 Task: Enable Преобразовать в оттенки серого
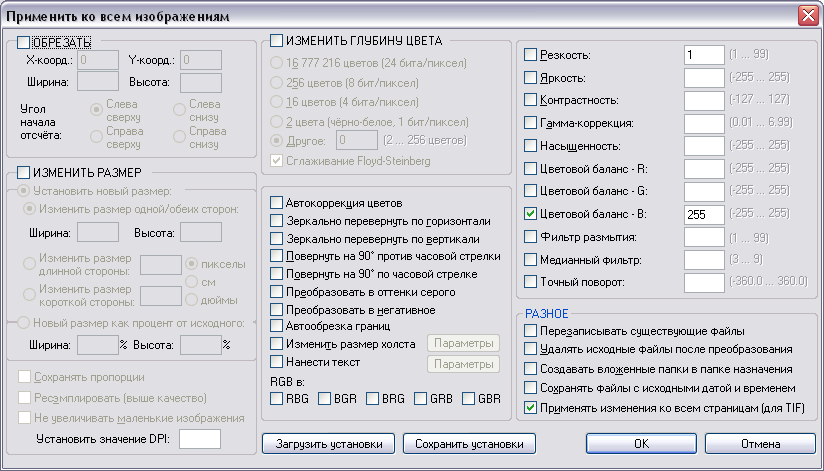pos(277,292)
